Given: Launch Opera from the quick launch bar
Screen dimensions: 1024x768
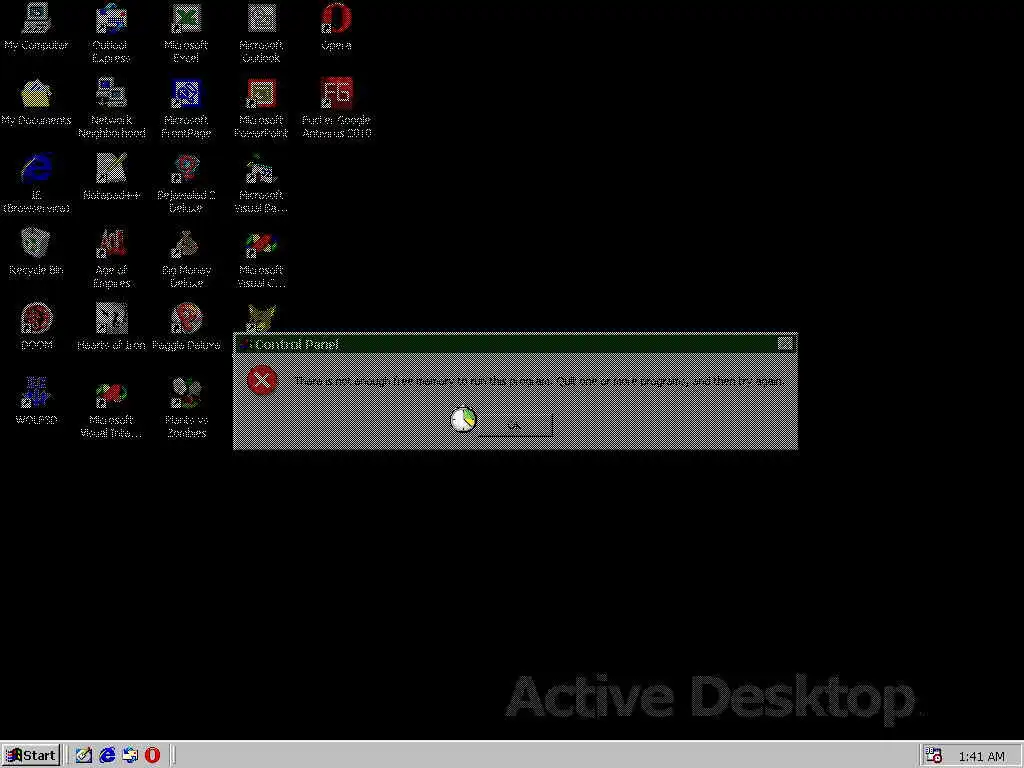Looking at the screenshot, I should pos(152,756).
